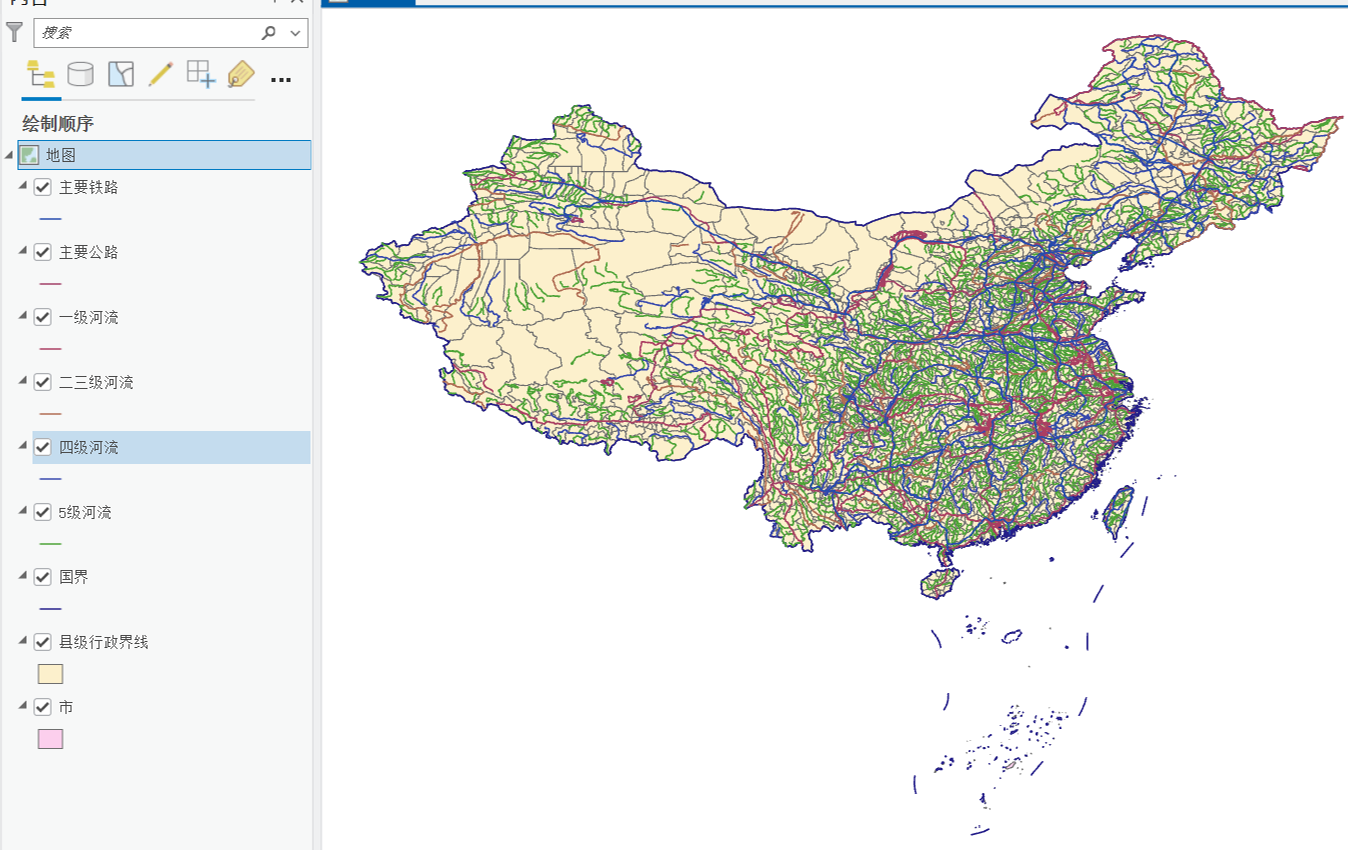This screenshot has height=850, width=1349.
Task: Collapse the 四级河流 layer expander
Action: (x=23, y=446)
